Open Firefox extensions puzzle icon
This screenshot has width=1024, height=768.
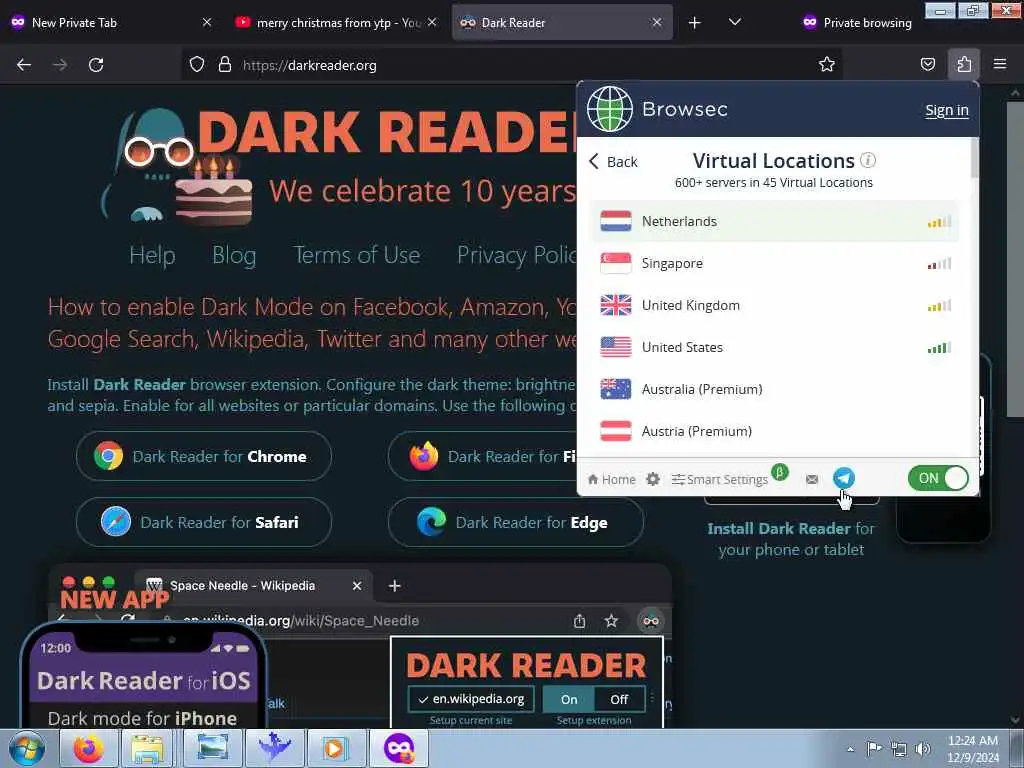tap(963, 65)
